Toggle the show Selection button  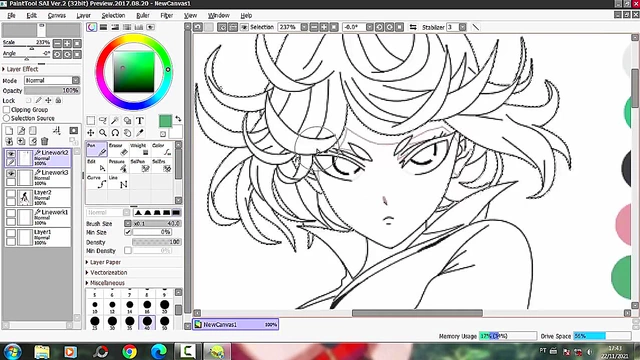pos(244,27)
